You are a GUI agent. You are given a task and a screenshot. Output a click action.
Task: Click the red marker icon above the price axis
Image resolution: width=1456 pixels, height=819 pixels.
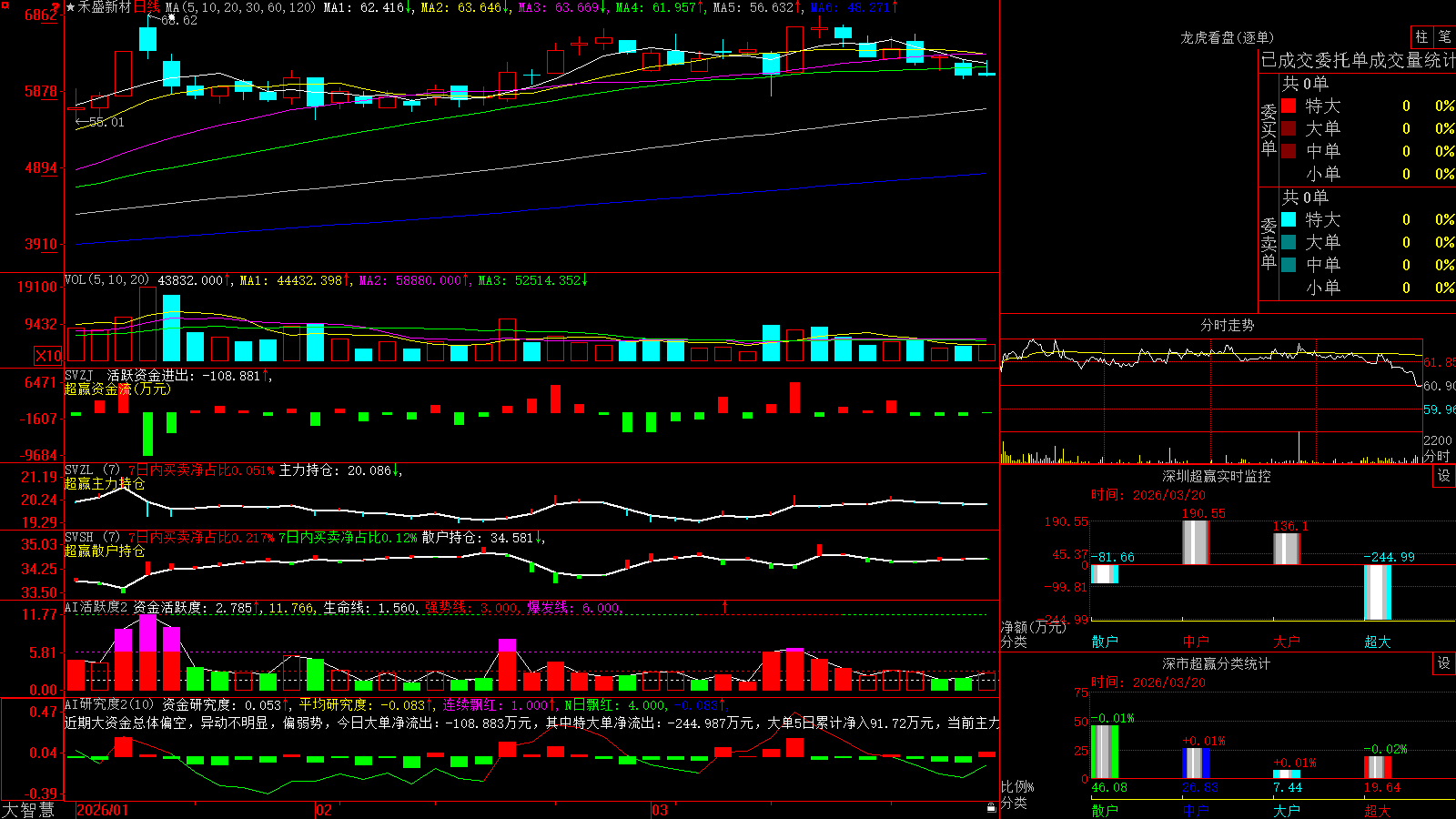tap(56, 8)
